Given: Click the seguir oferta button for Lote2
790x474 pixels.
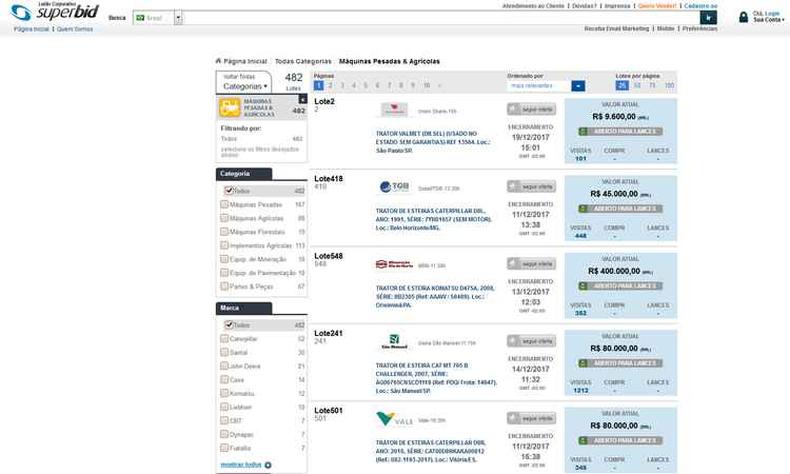Looking at the screenshot, I should click(x=532, y=109).
